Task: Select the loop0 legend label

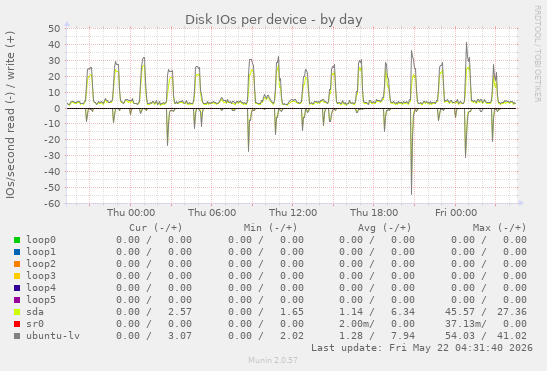Action: pyautogui.click(x=41, y=240)
